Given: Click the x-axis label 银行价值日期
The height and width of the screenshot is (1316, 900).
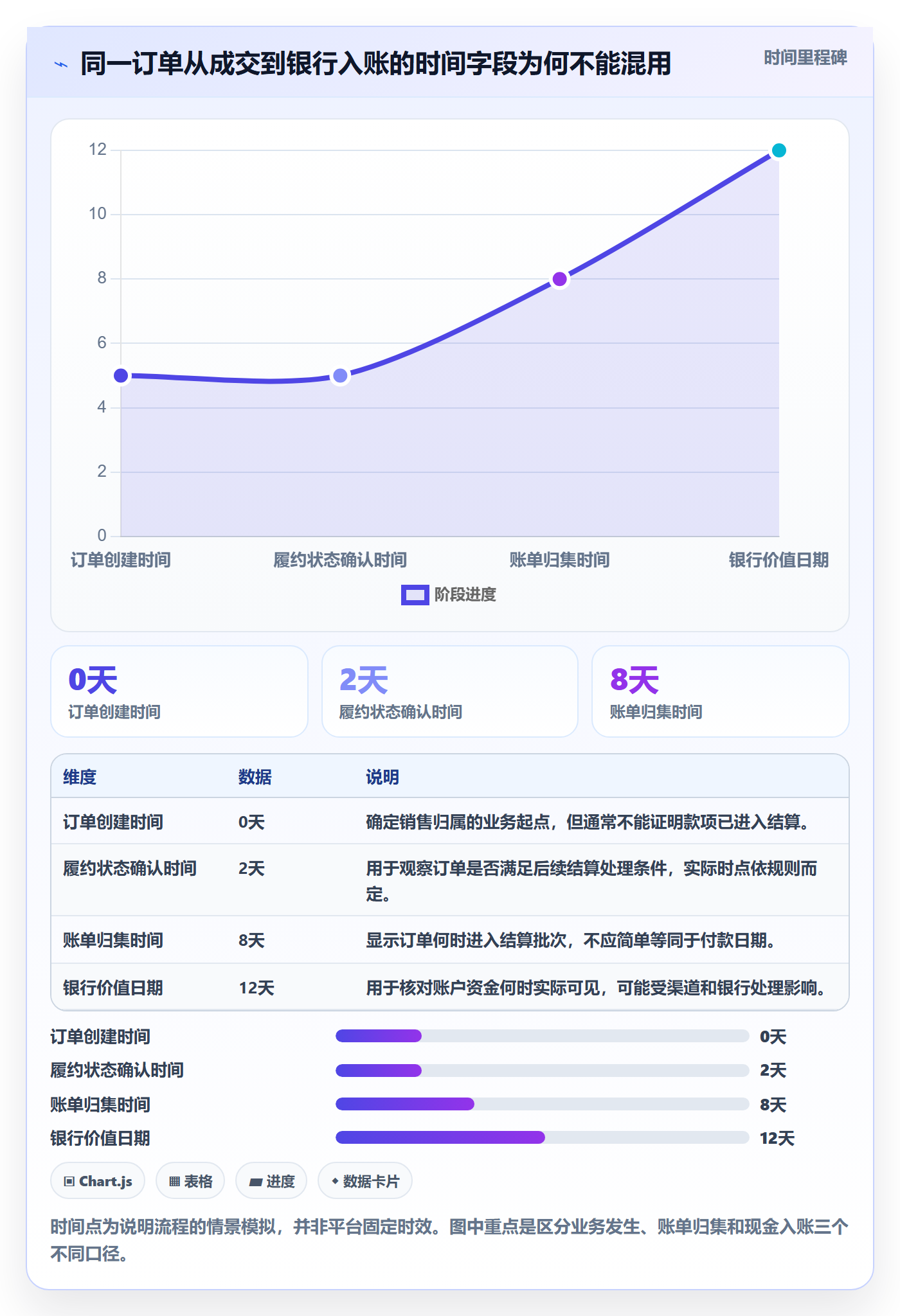Looking at the screenshot, I should 779,560.
